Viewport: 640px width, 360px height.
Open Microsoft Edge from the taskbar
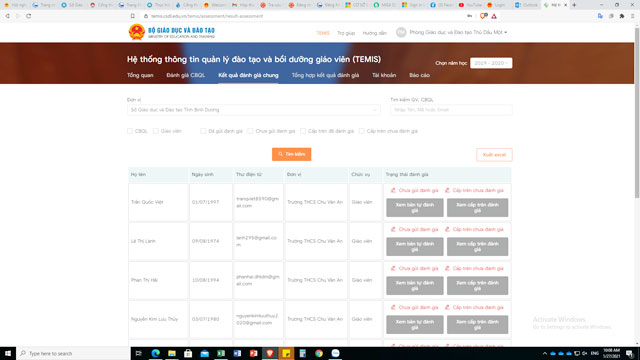tap(156, 353)
